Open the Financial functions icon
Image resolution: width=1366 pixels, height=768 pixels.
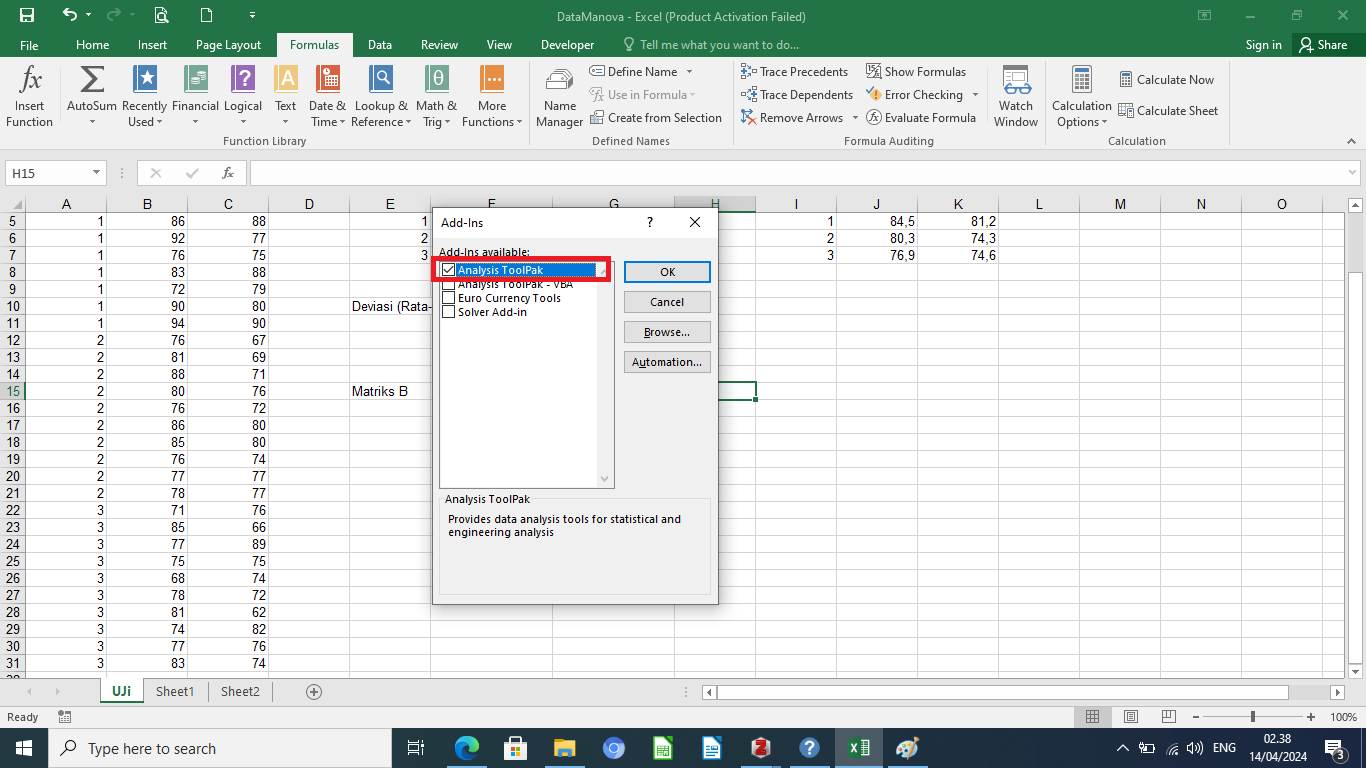[195, 80]
